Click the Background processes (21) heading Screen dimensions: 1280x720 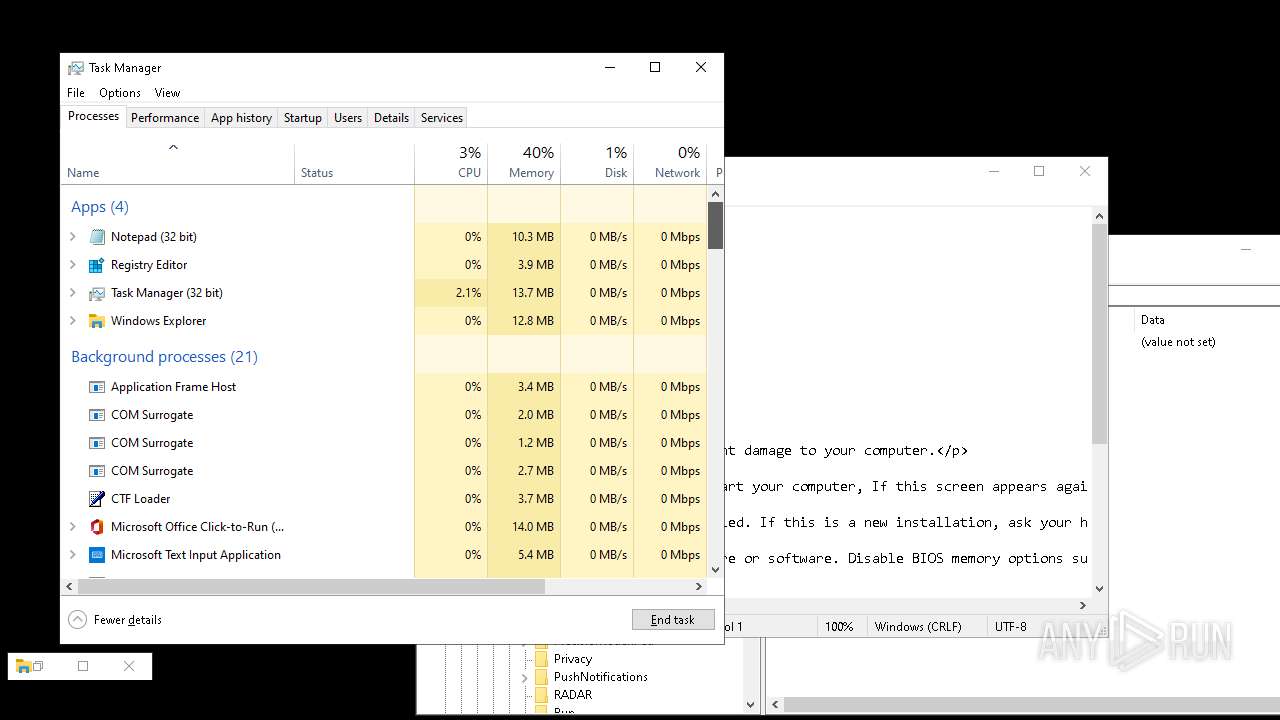coord(165,357)
